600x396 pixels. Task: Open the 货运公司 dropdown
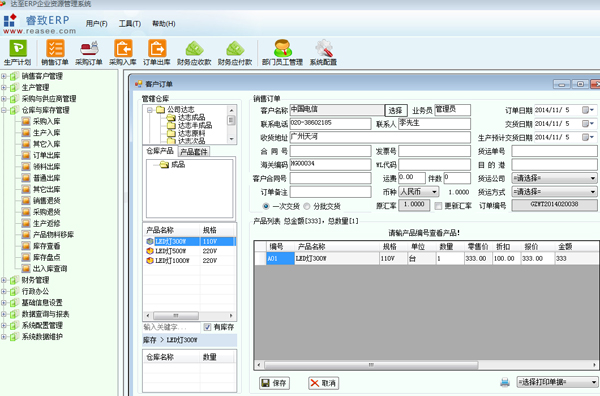pyautogui.click(x=592, y=178)
